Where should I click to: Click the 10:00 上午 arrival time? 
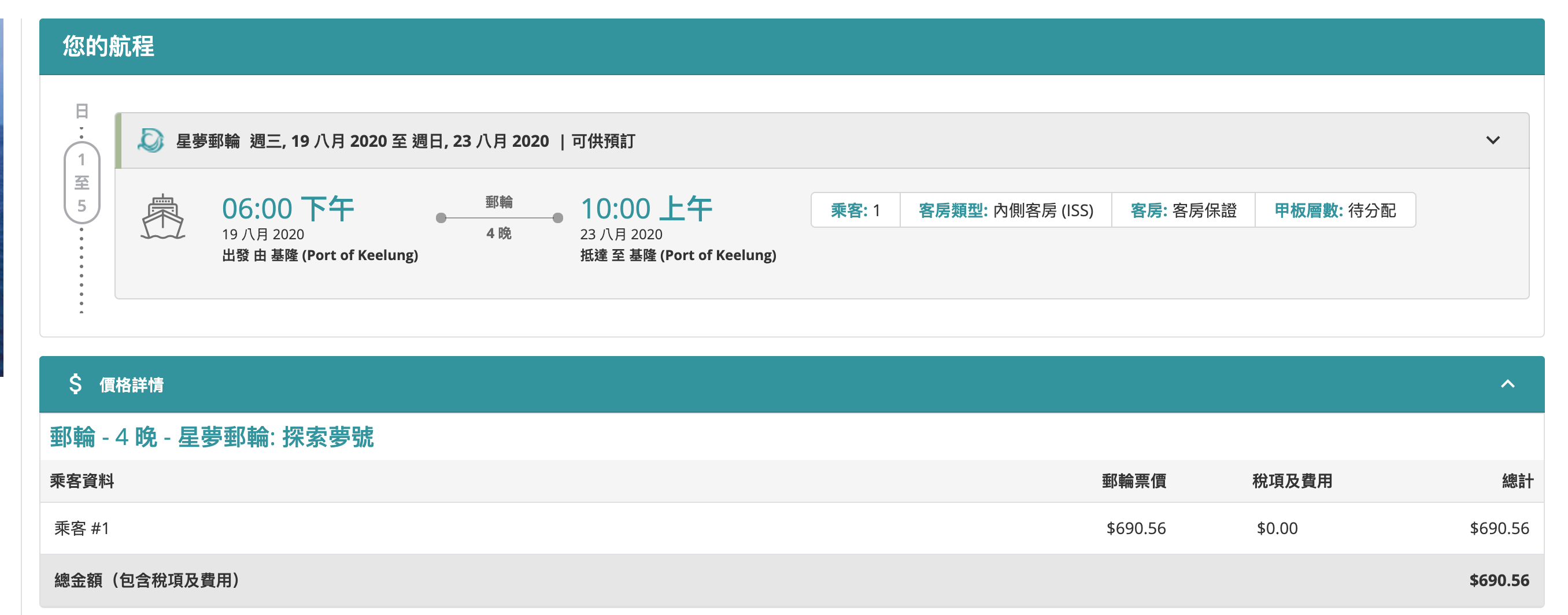[x=646, y=209]
